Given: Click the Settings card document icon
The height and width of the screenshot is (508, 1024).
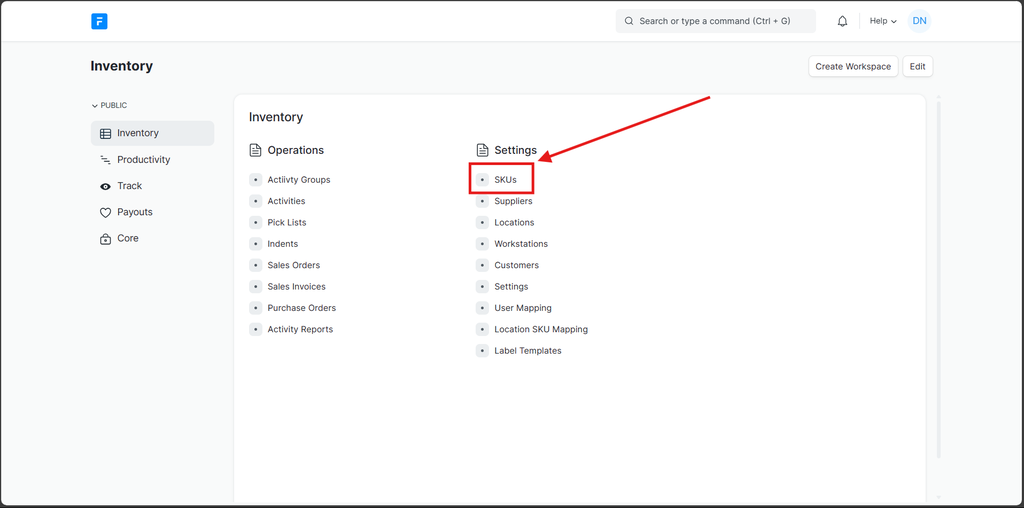Looking at the screenshot, I should [483, 150].
